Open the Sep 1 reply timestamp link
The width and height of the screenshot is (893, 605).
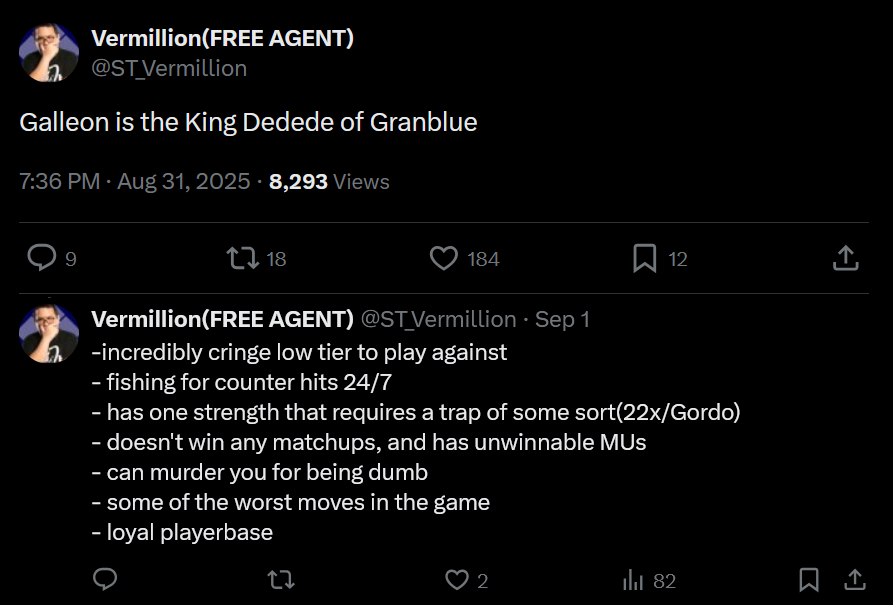[x=562, y=319]
